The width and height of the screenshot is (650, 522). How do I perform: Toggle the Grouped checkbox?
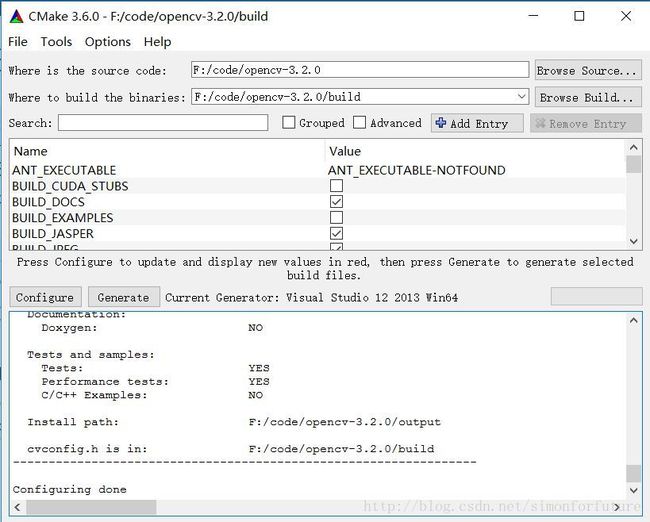pyautogui.click(x=289, y=123)
